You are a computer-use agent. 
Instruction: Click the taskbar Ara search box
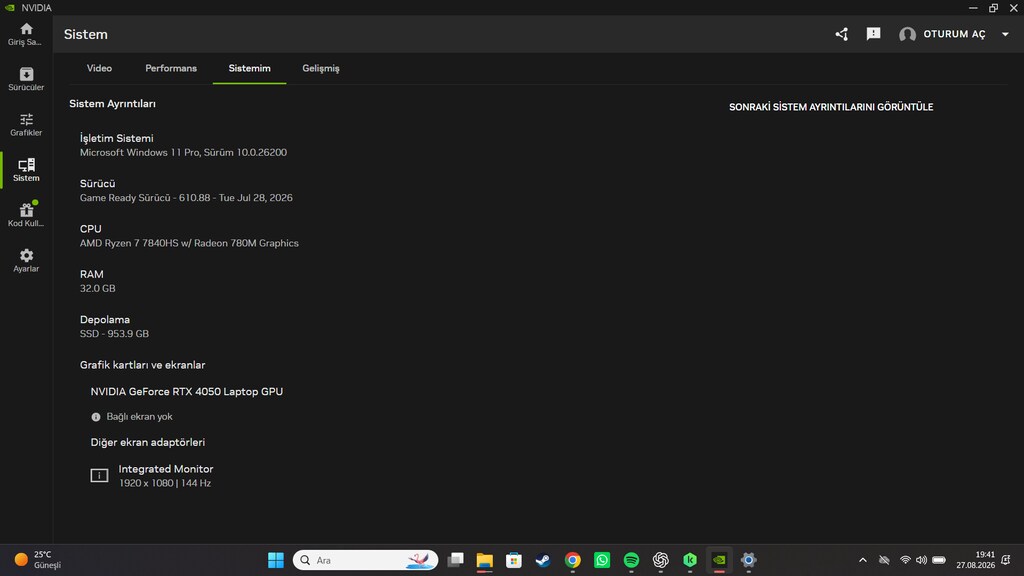pos(366,560)
